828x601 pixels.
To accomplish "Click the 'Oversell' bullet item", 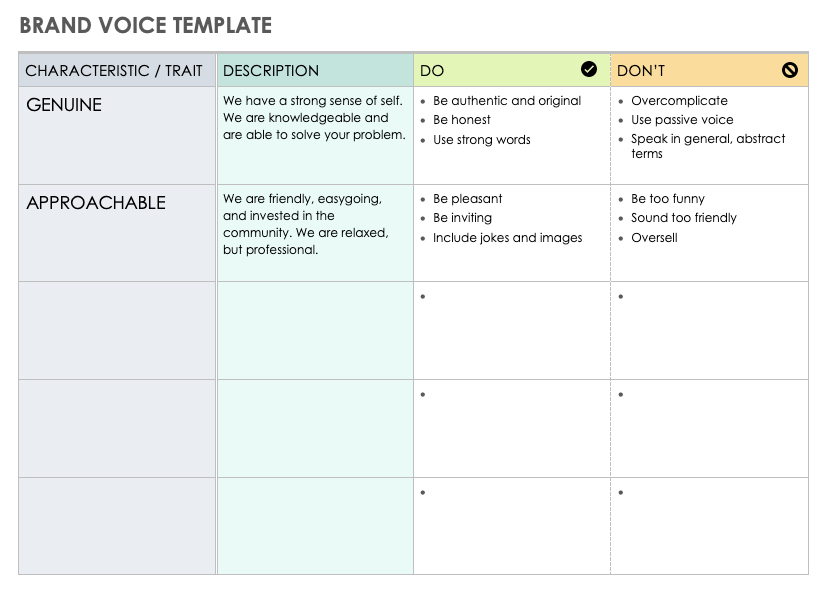I will (654, 238).
